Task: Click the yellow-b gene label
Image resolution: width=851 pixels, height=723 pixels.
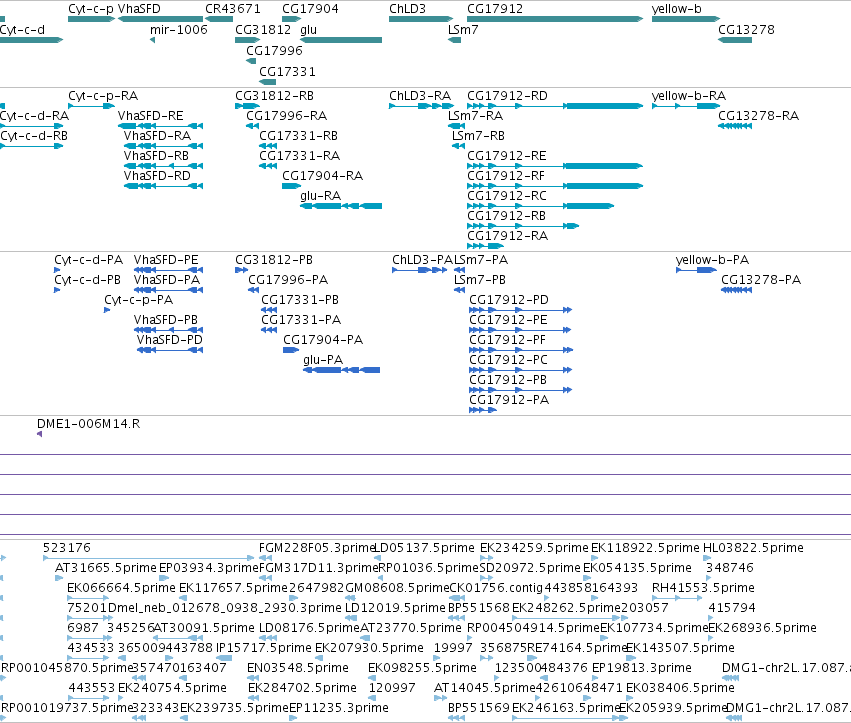Action: pos(677,9)
